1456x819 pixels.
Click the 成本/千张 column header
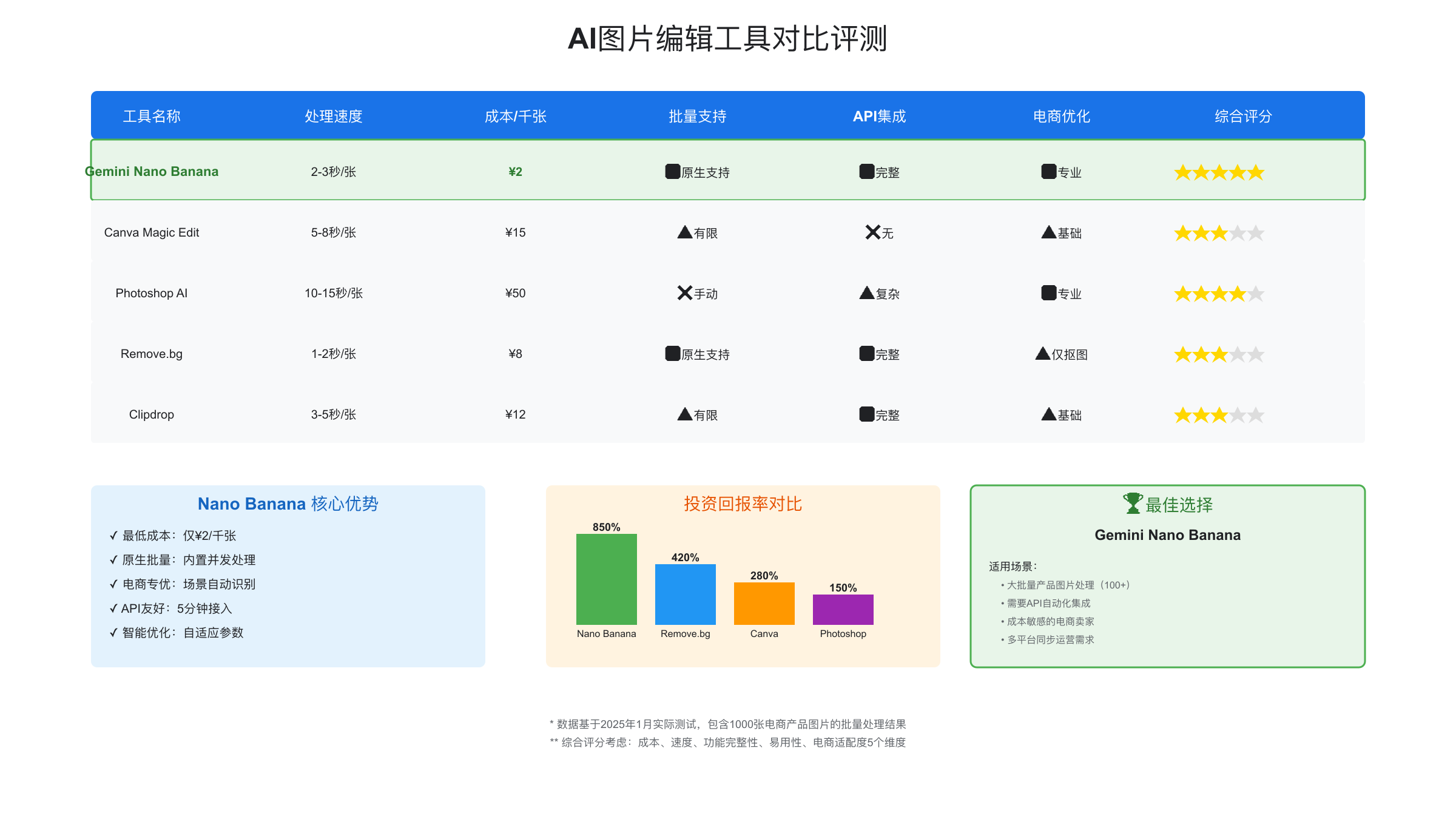(516, 116)
